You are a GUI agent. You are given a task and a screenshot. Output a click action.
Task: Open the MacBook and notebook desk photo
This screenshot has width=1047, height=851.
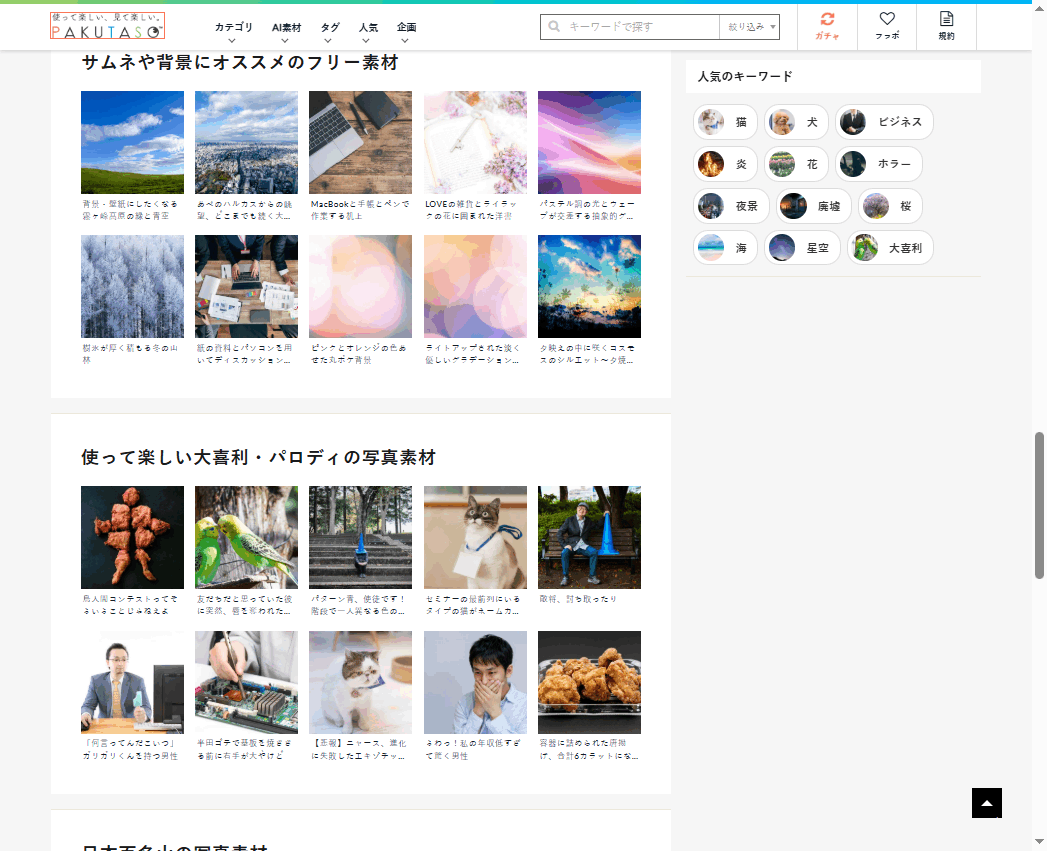pyautogui.click(x=360, y=142)
